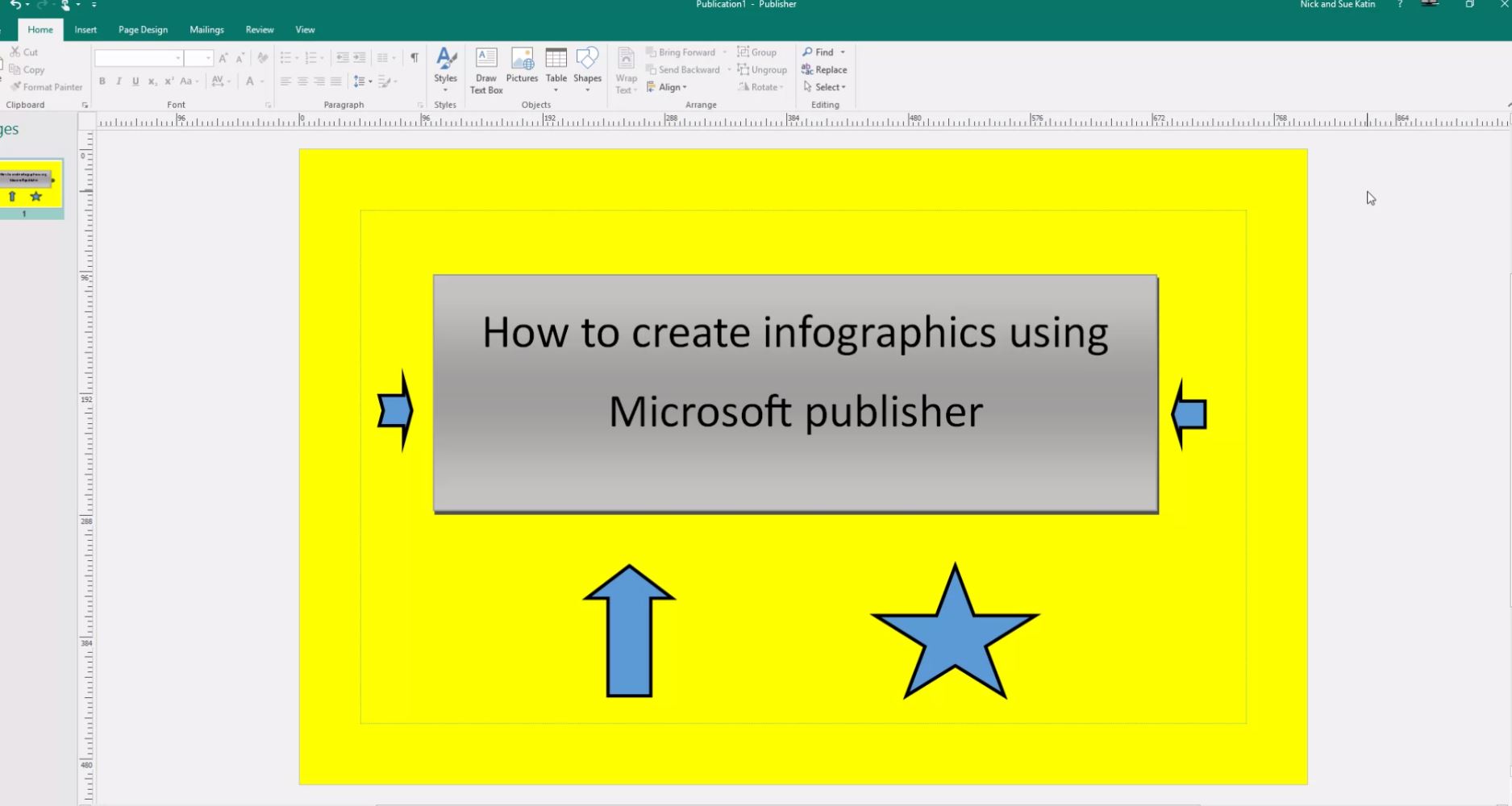The width and height of the screenshot is (1512, 806).
Task: Toggle bold formatting
Action: (x=102, y=81)
